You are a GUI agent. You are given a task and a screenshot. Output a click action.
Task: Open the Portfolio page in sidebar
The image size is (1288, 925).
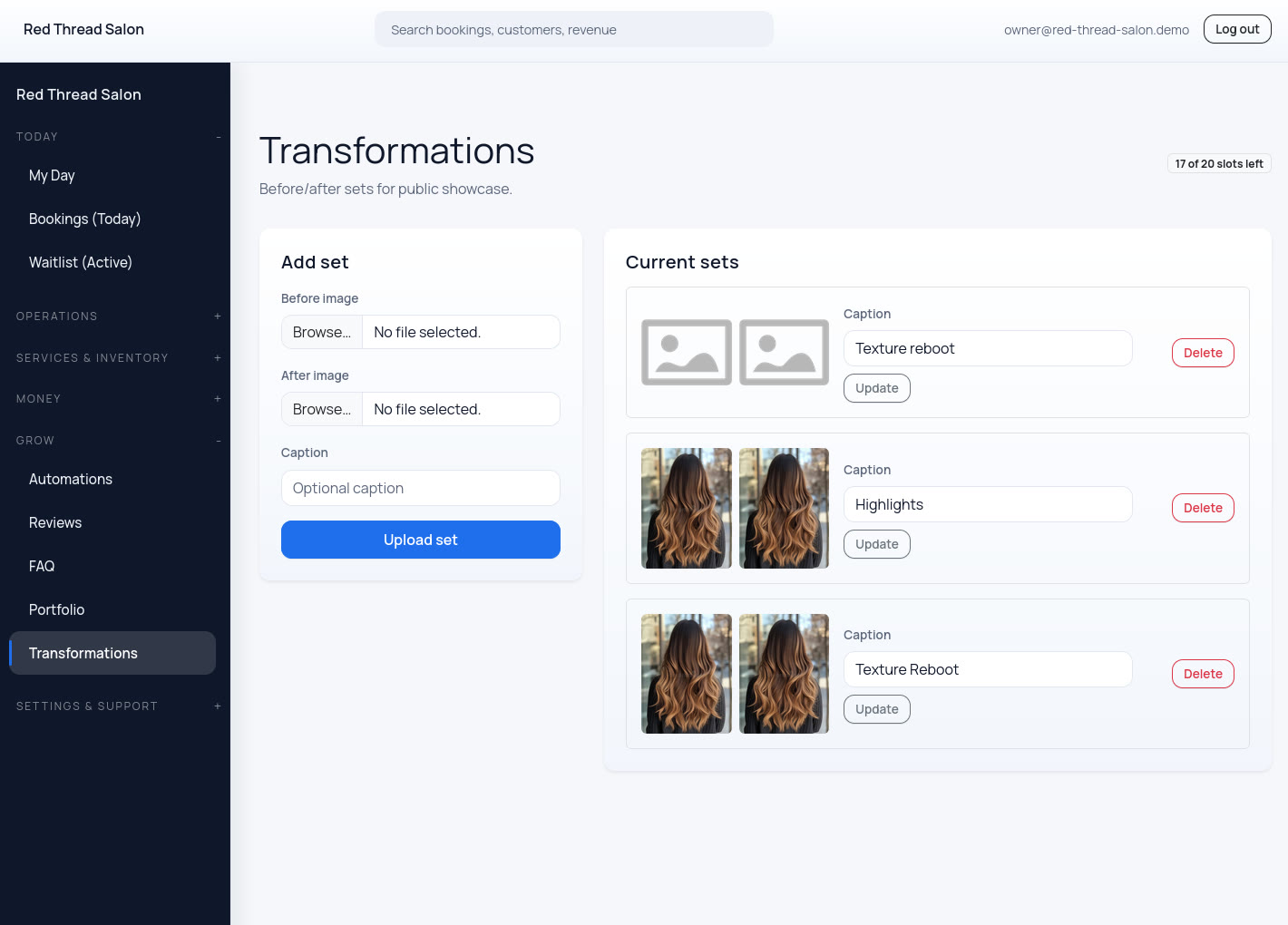click(x=56, y=609)
